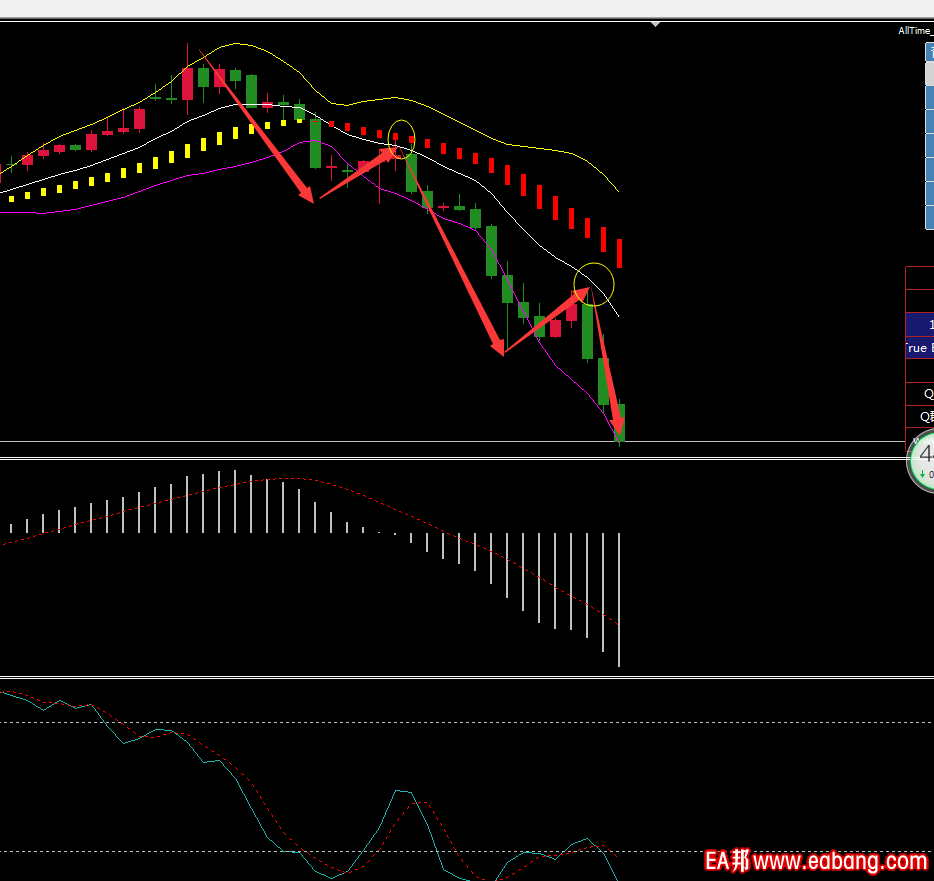Click the blue panel header at top right
Screen dimensions: 934x881
tap(929, 52)
